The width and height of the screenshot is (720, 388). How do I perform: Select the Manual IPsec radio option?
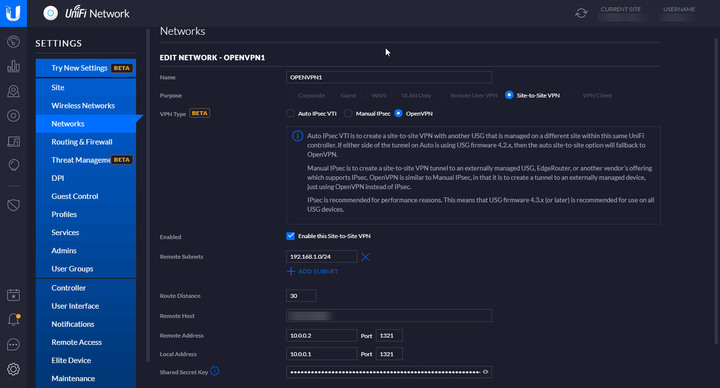[348, 113]
